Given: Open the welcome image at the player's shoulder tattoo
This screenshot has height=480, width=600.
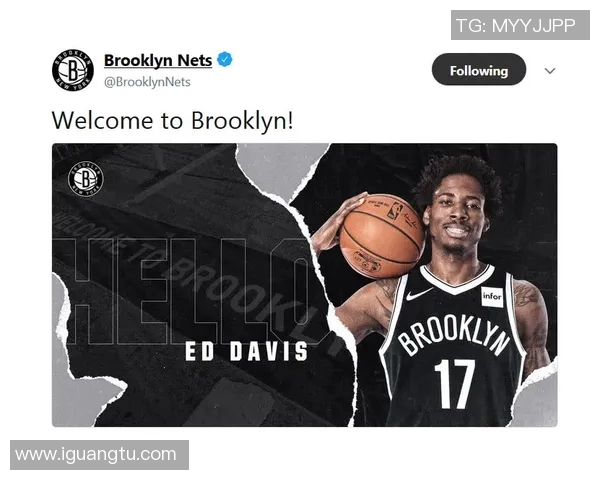Looking at the screenshot, I should 528,295.
